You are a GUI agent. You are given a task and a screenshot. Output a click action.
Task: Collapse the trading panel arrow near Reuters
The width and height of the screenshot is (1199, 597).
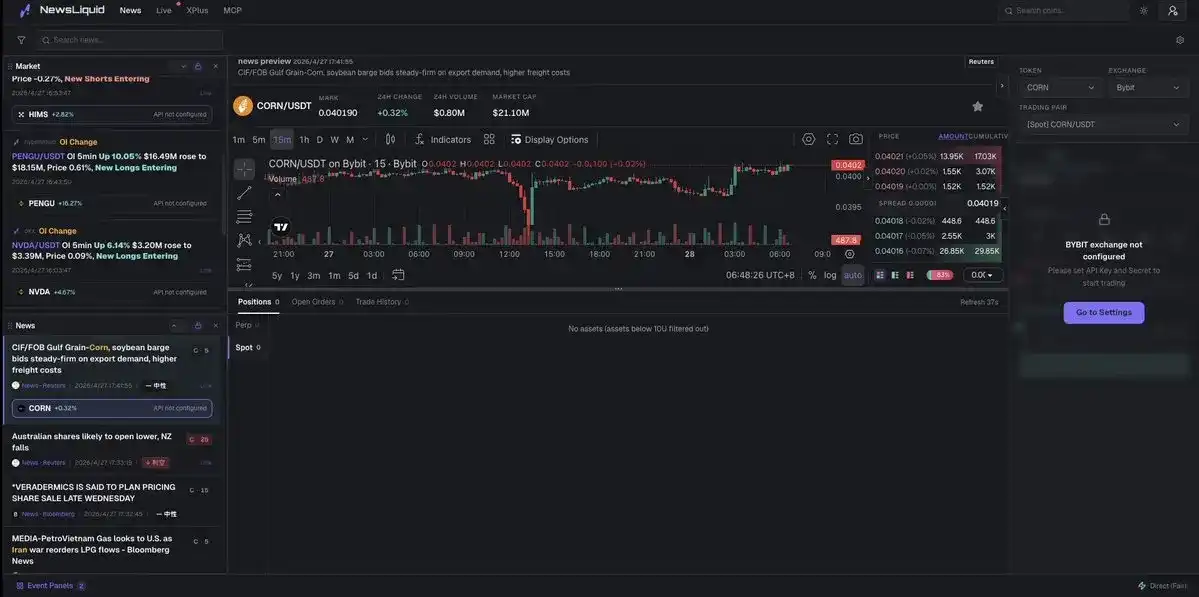coord(1002,86)
